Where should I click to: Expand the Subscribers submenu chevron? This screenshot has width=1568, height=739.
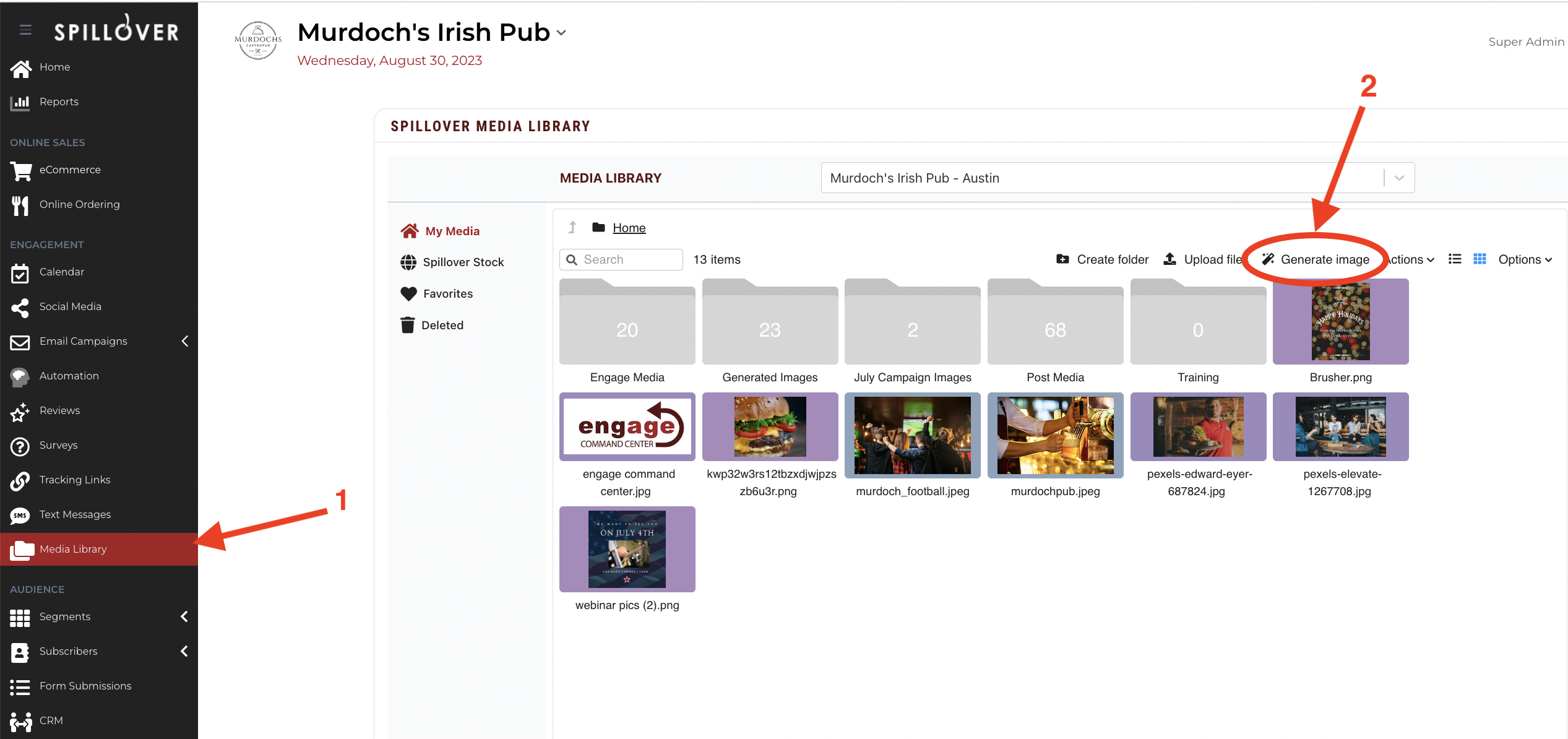[x=184, y=651]
